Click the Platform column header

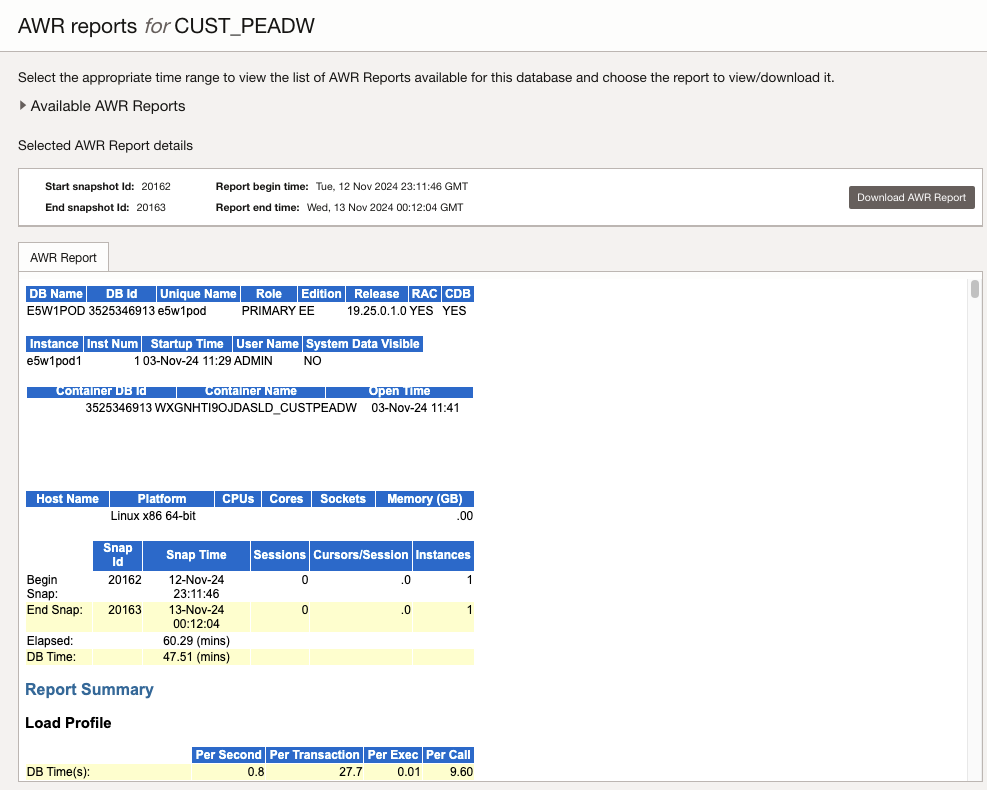point(162,499)
